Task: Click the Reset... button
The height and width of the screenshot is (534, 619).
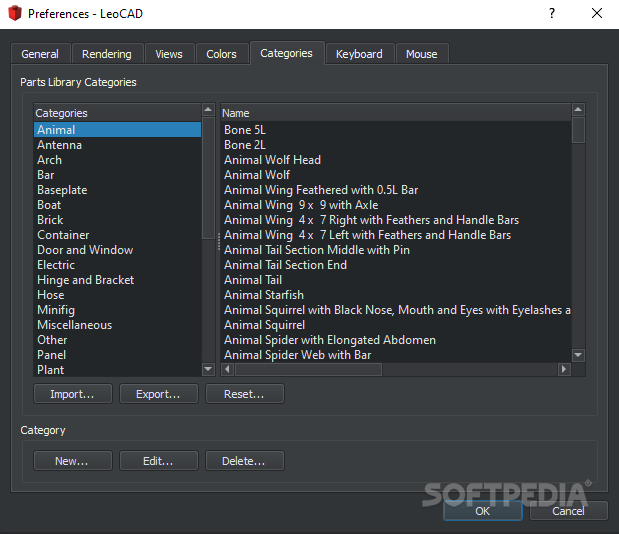Action: [244, 394]
